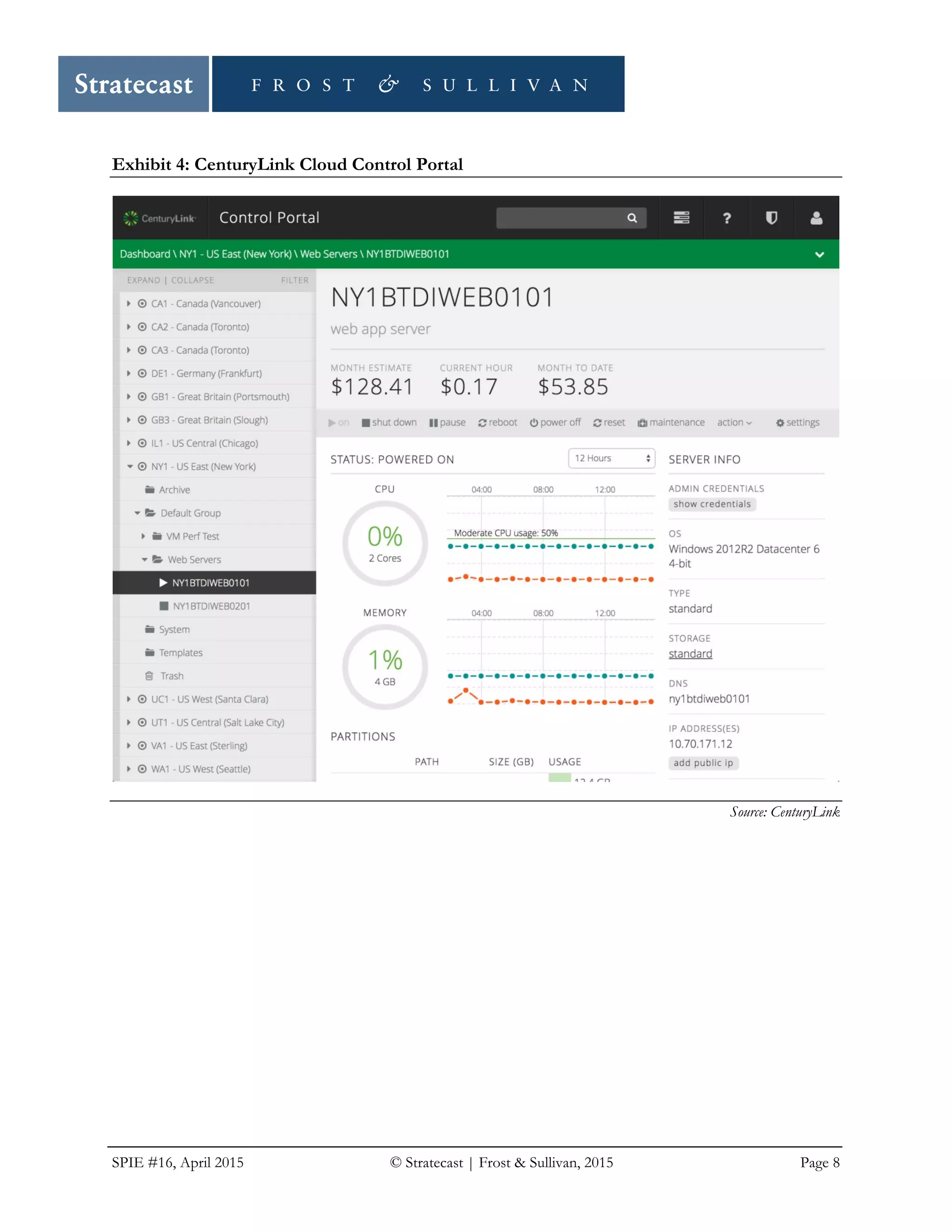Click the IP address 10.70.171.12
The width and height of the screenshot is (952, 1232).
(701, 744)
